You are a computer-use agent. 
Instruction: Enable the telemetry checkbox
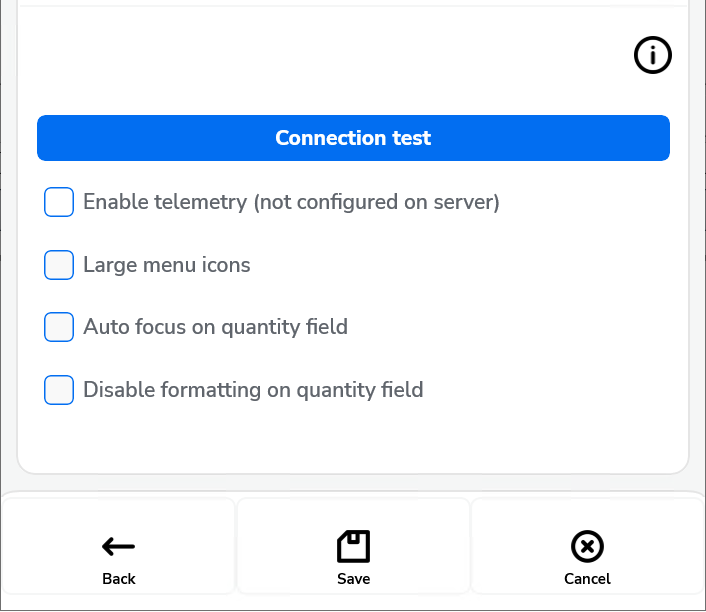click(x=59, y=202)
